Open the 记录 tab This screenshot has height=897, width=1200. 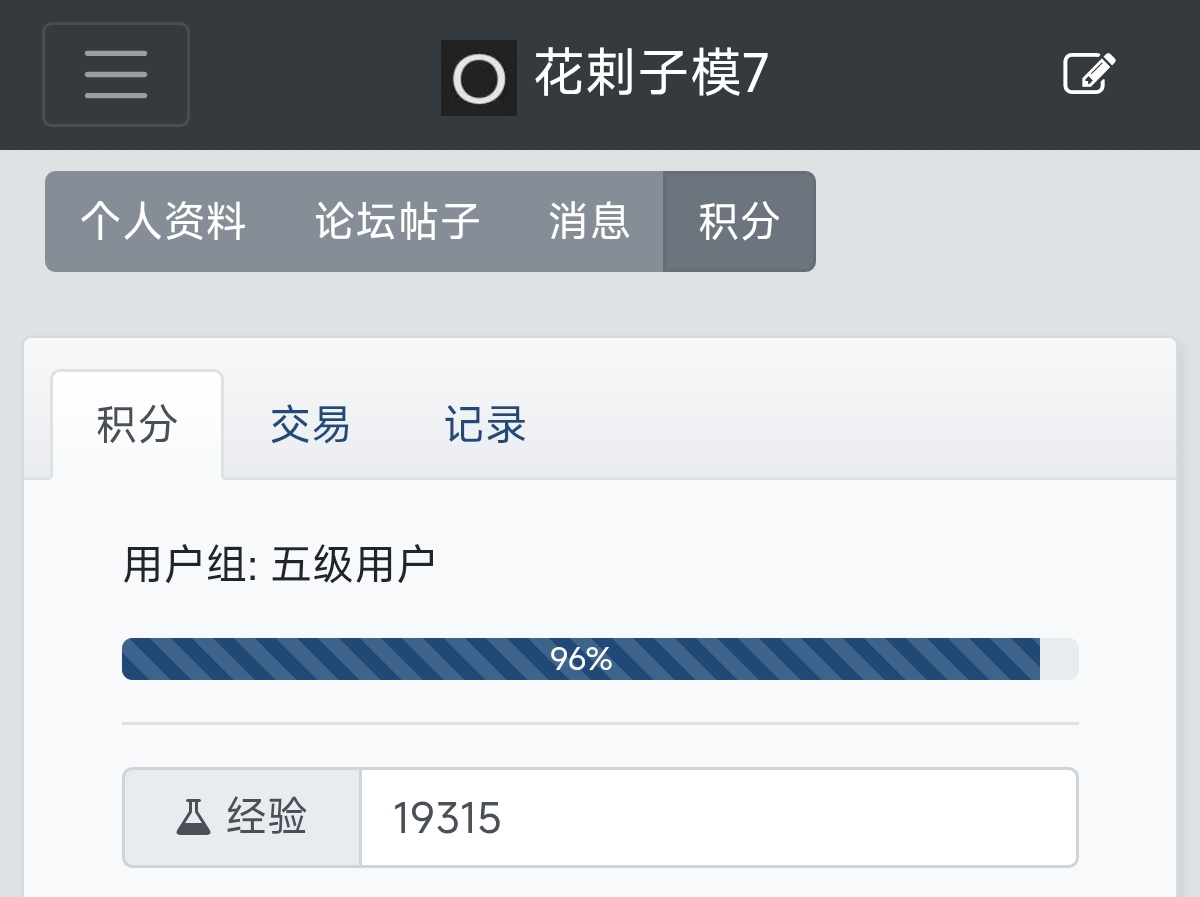(x=485, y=425)
